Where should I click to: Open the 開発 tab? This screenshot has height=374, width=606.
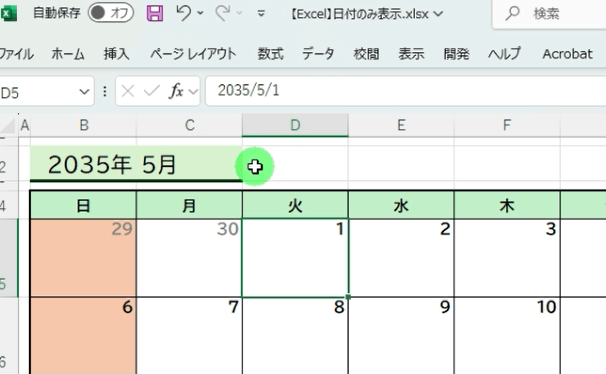456,54
